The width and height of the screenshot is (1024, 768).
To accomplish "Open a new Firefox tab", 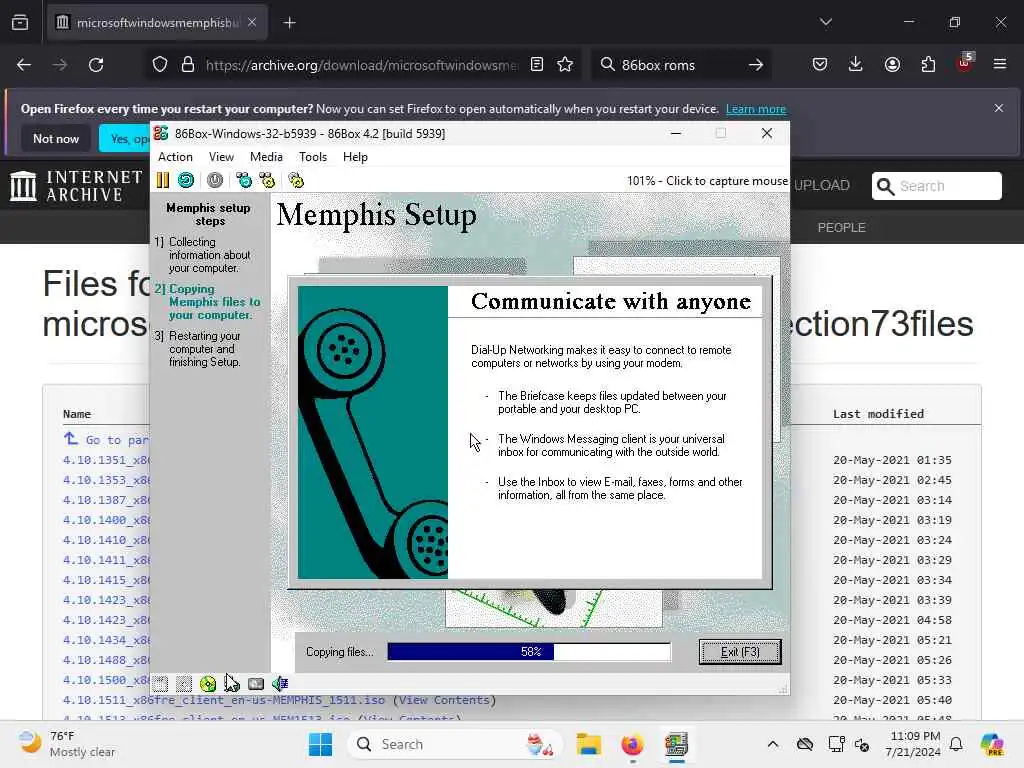I will click(289, 23).
